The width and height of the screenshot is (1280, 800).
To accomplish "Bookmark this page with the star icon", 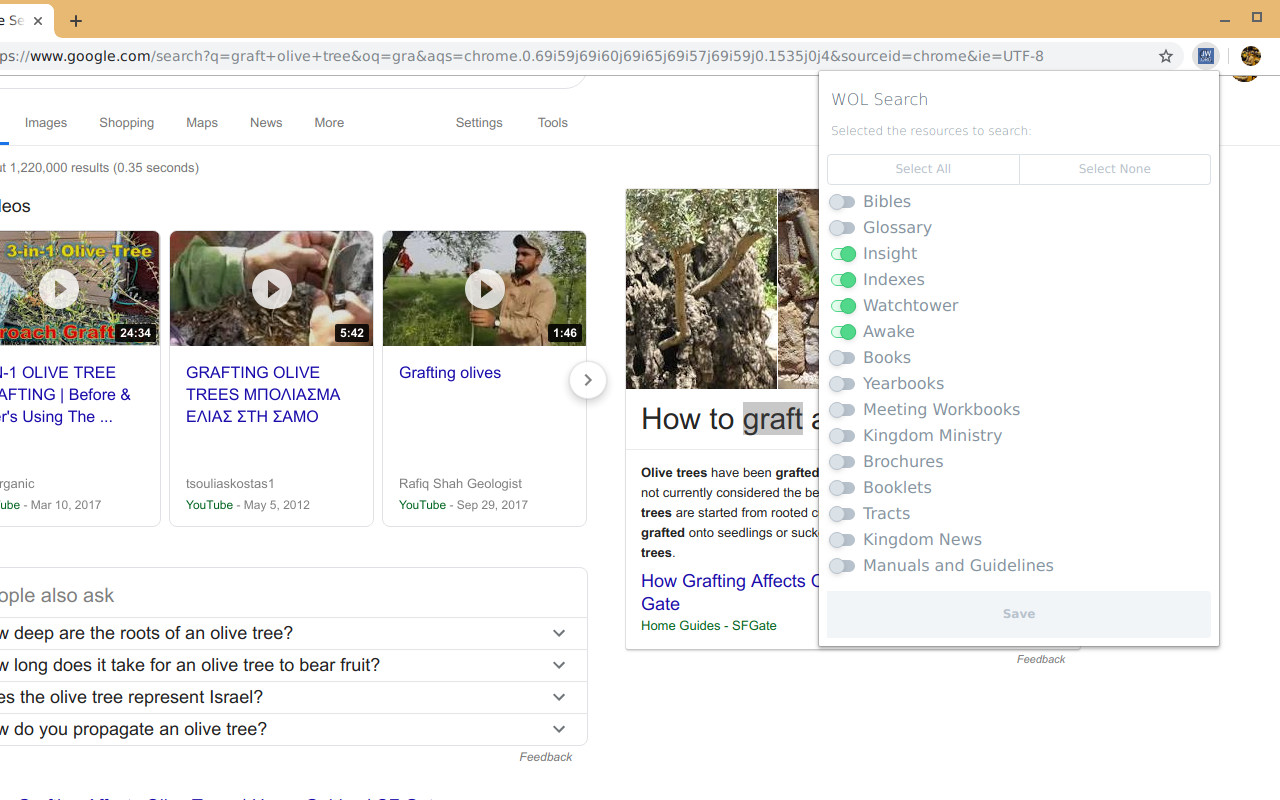I will tap(1166, 56).
